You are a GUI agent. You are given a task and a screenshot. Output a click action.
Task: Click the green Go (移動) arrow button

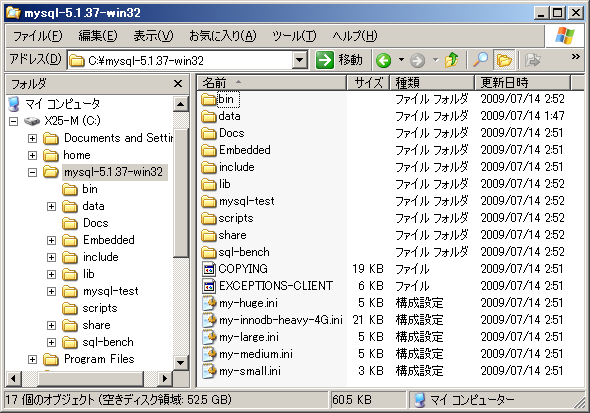(x=324, y=60)
